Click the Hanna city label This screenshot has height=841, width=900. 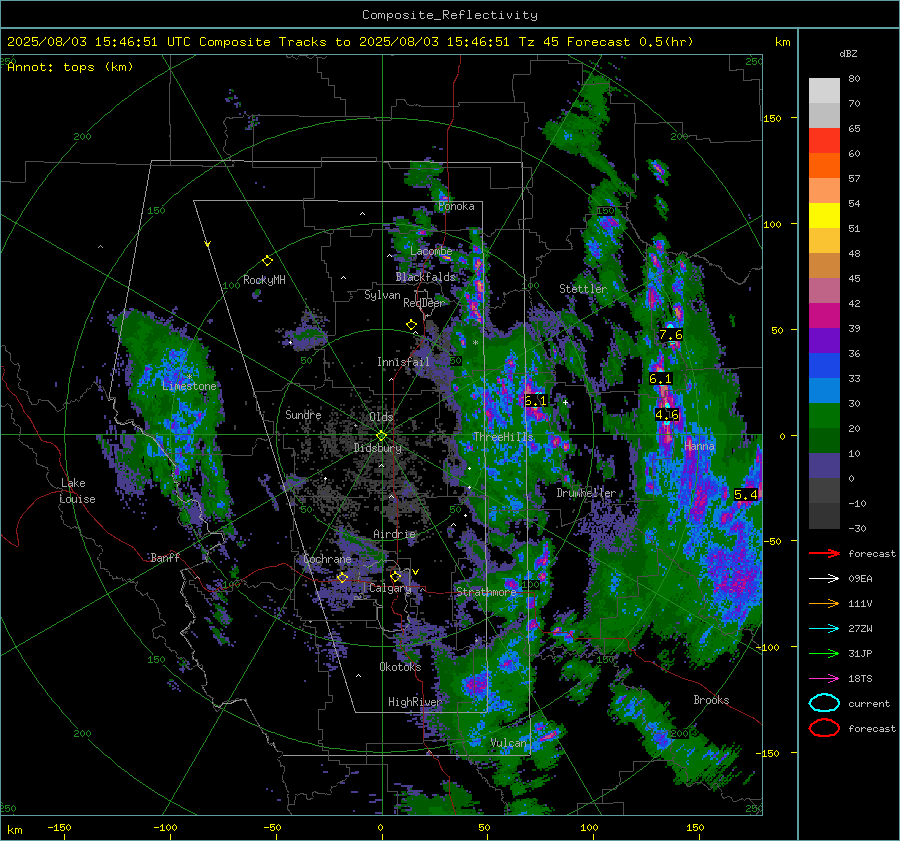[699, 445]
